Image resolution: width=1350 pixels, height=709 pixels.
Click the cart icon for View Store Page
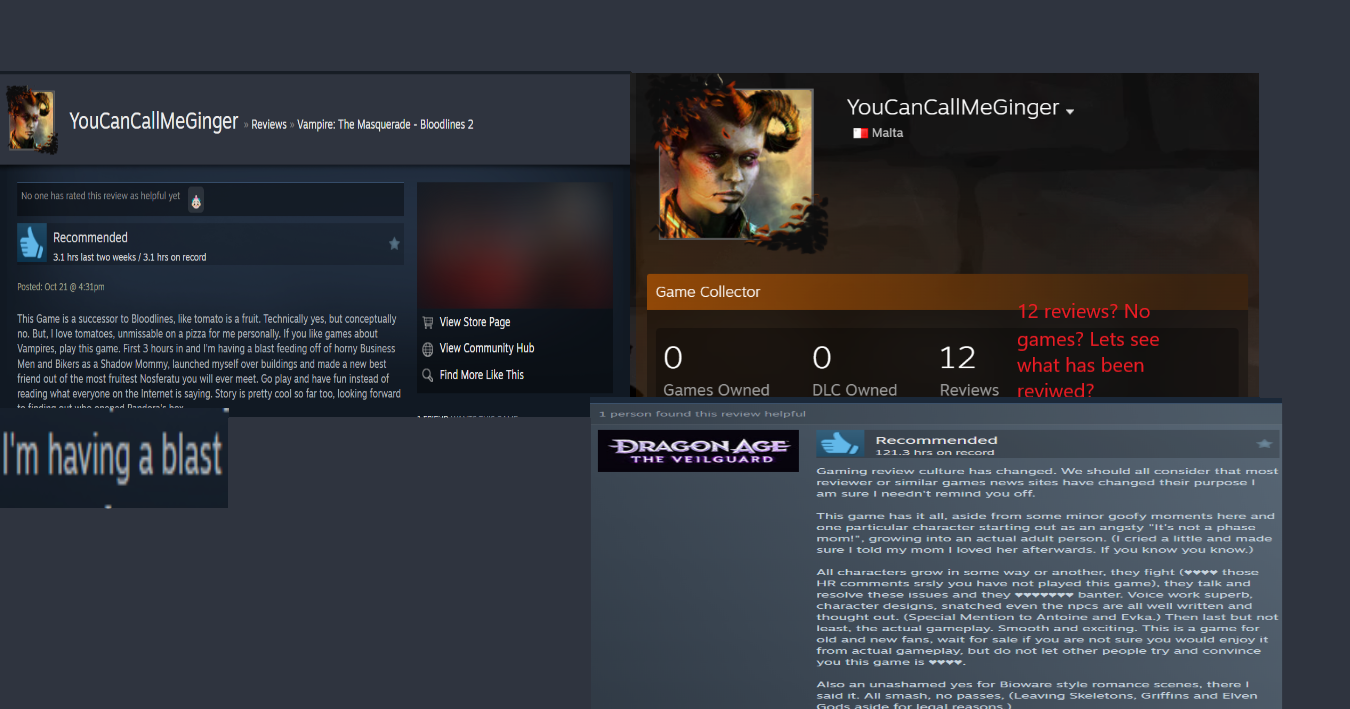428,322
